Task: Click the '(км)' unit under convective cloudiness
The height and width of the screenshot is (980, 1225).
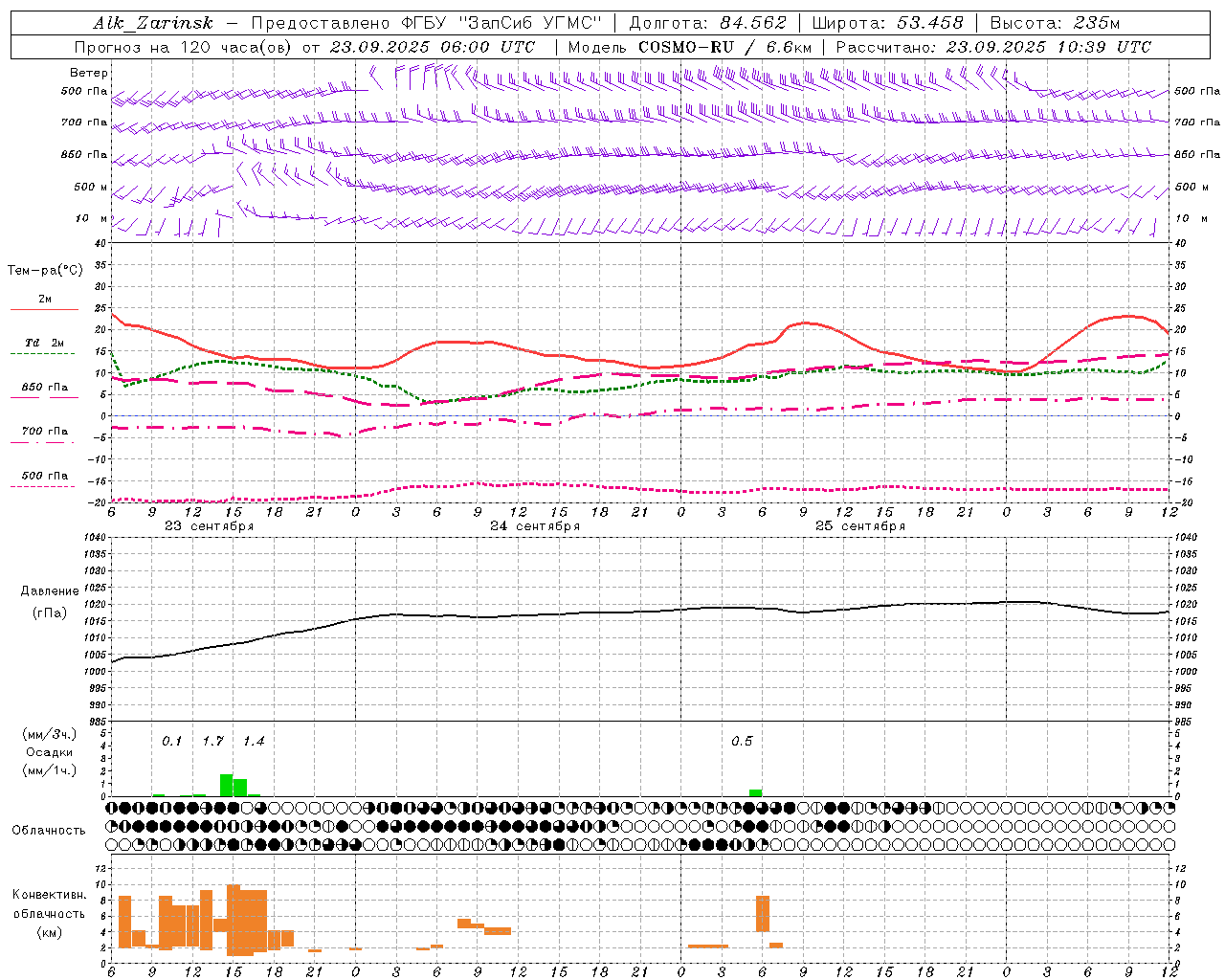Action: tap(50, 932)
